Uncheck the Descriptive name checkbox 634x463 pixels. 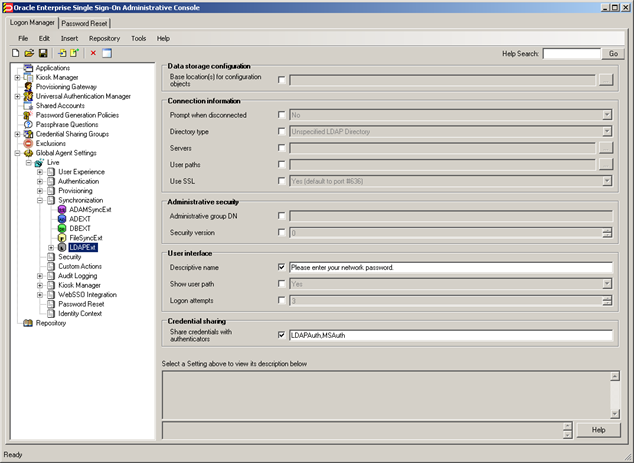coord(282,267)
